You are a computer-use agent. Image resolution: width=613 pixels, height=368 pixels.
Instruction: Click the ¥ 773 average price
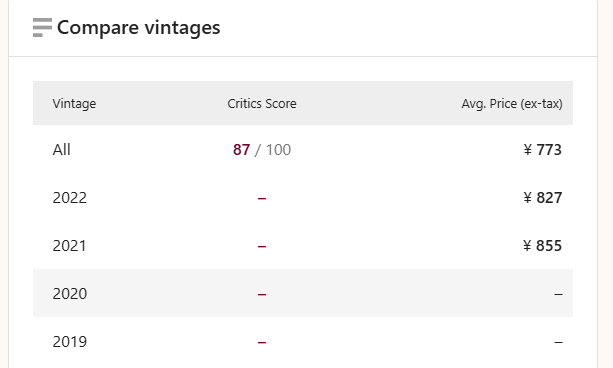click(542, 150)
